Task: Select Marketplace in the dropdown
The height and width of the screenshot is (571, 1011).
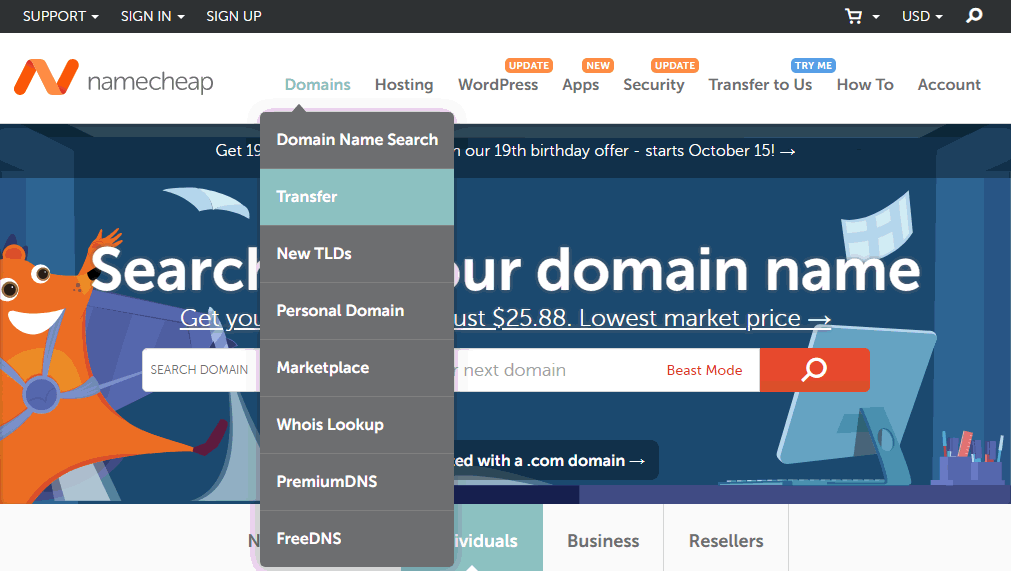Action: point(357,367)
